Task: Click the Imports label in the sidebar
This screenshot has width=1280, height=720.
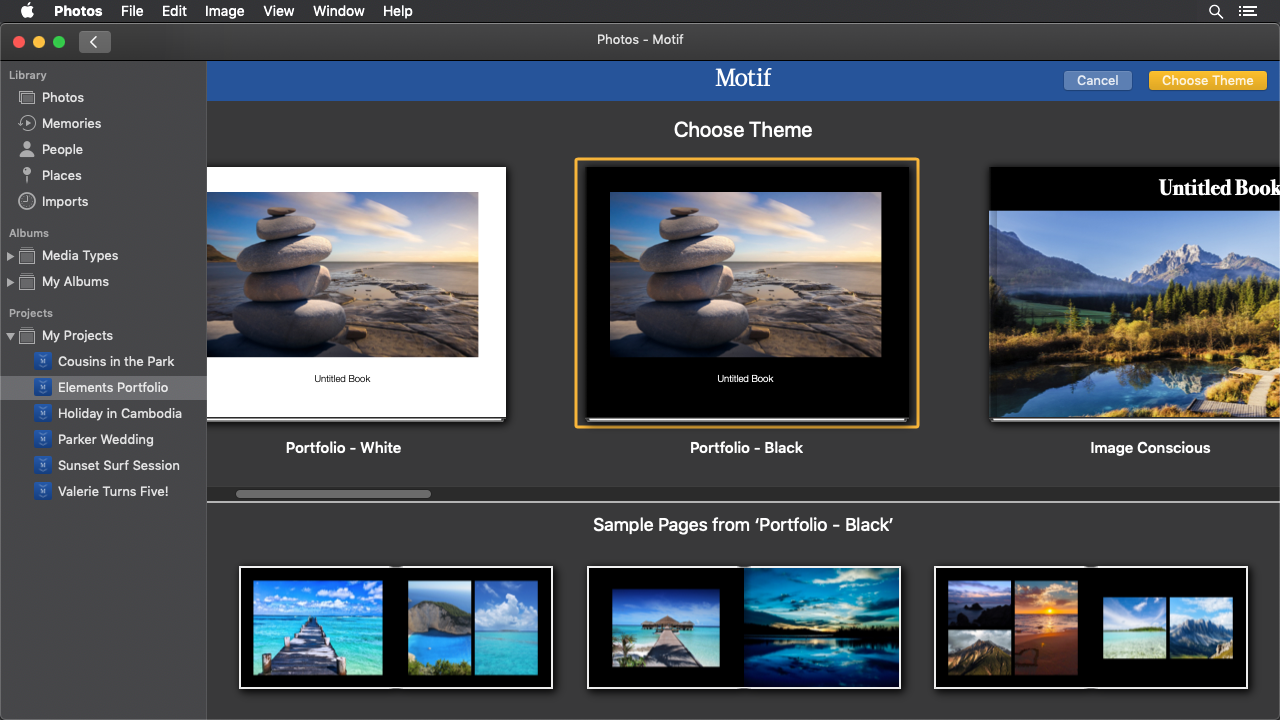Action: point(65,201)
